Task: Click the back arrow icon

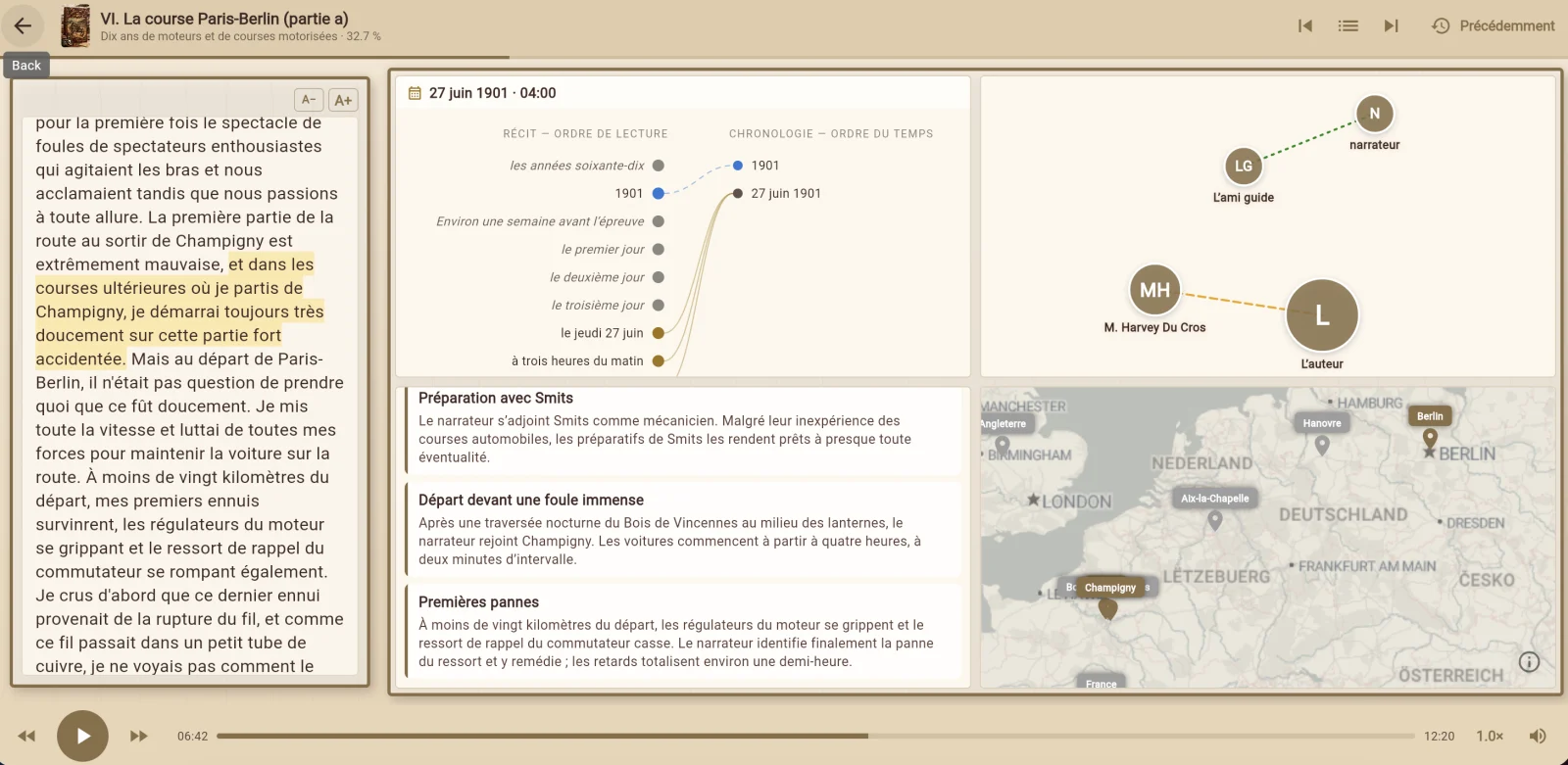Action: click(23, 26)
